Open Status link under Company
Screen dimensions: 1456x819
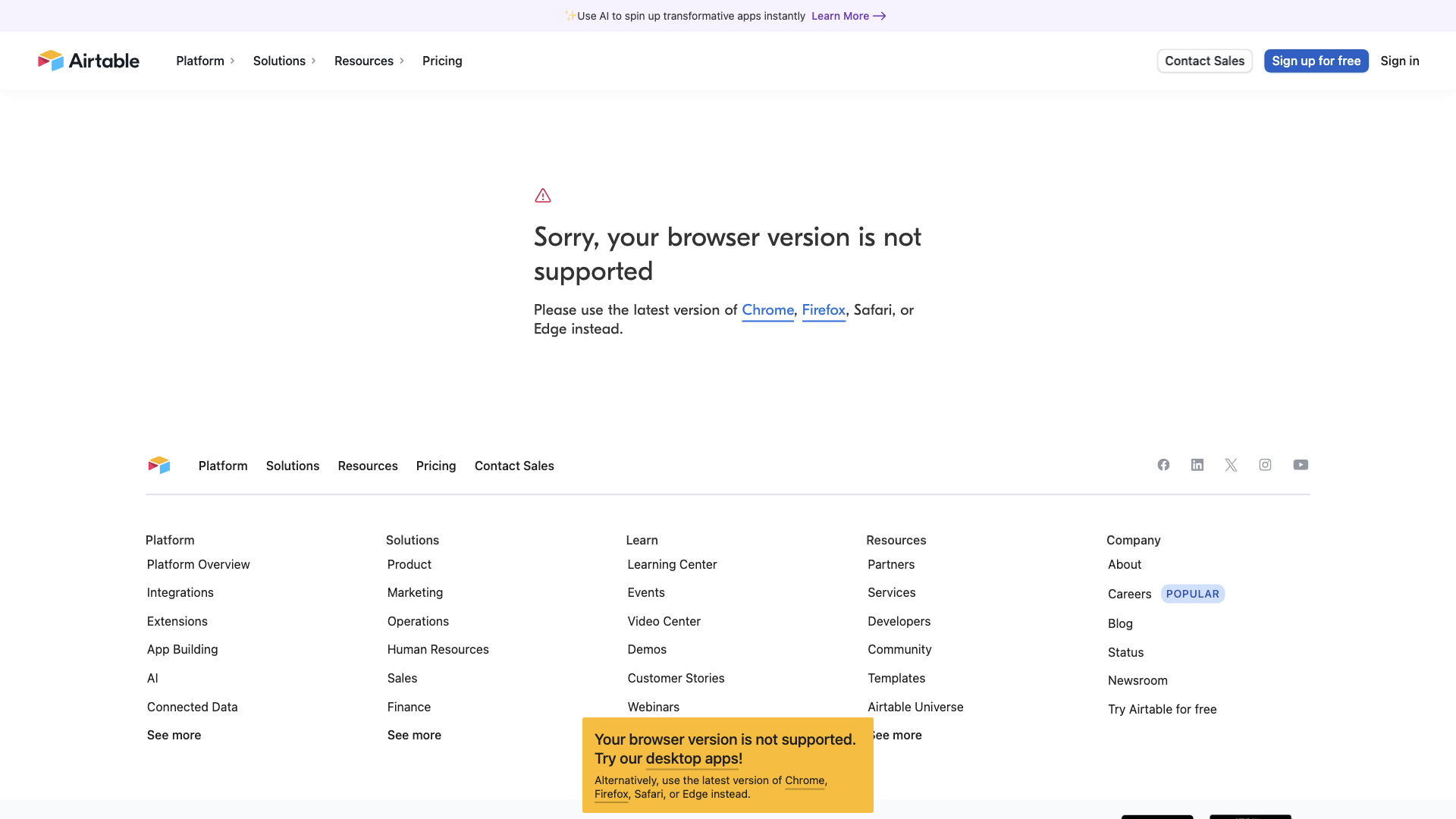[1125, 652]
